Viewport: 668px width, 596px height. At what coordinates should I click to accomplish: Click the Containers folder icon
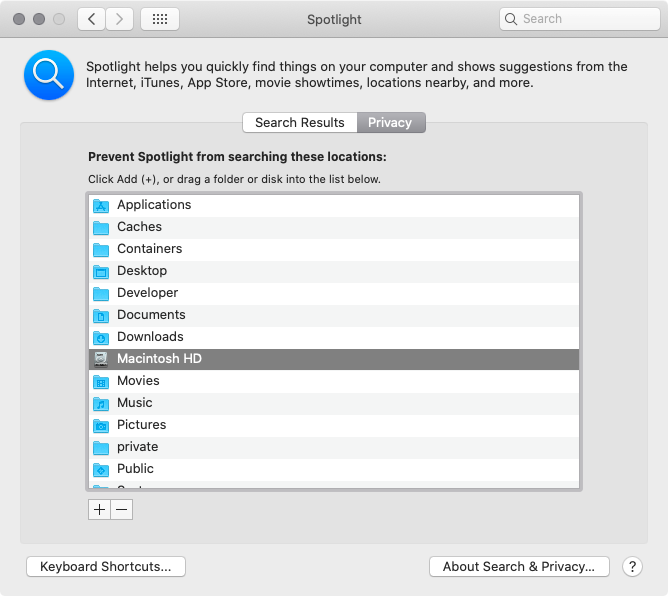tap(101, 249)
